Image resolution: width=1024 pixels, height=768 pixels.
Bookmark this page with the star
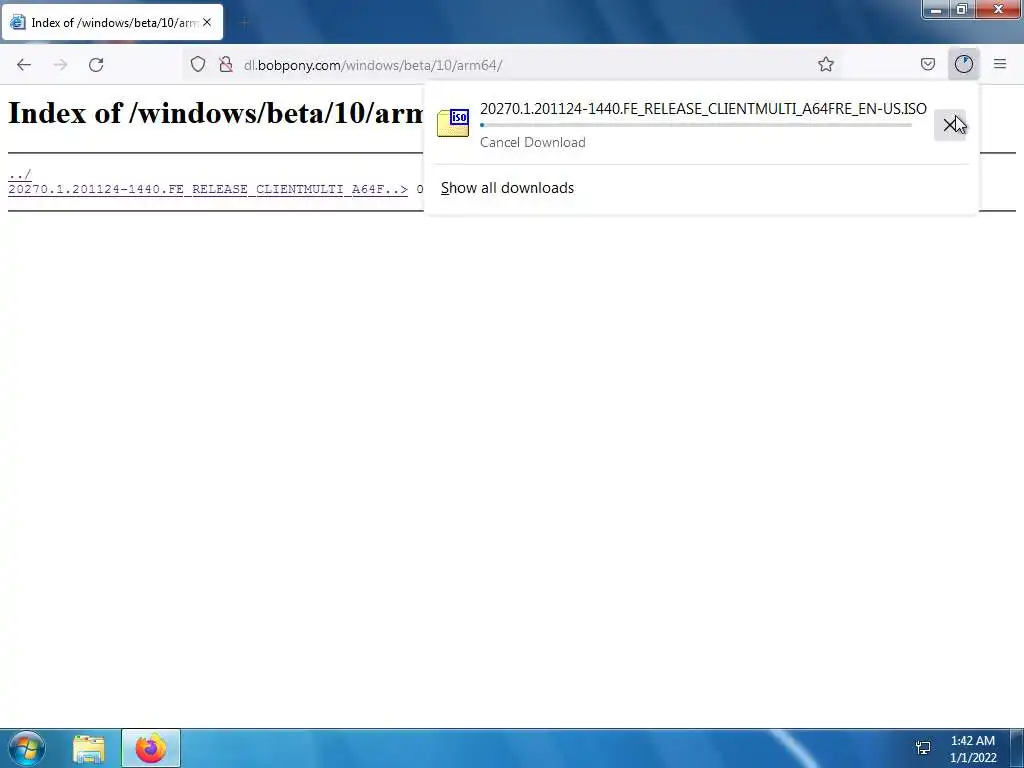[825, 64]
